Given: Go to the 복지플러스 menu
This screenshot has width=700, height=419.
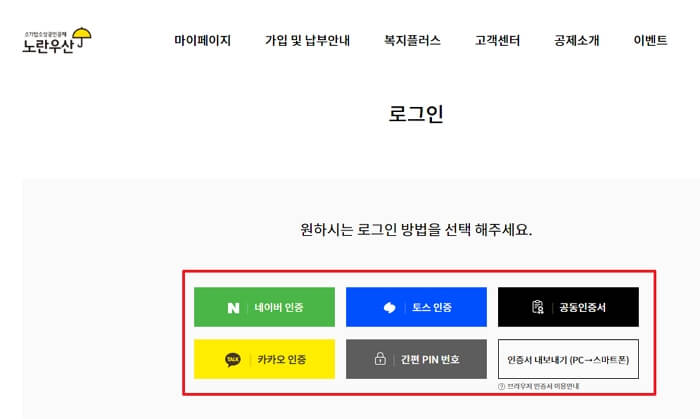Looking at the screenshot, I should click(412, 41).
